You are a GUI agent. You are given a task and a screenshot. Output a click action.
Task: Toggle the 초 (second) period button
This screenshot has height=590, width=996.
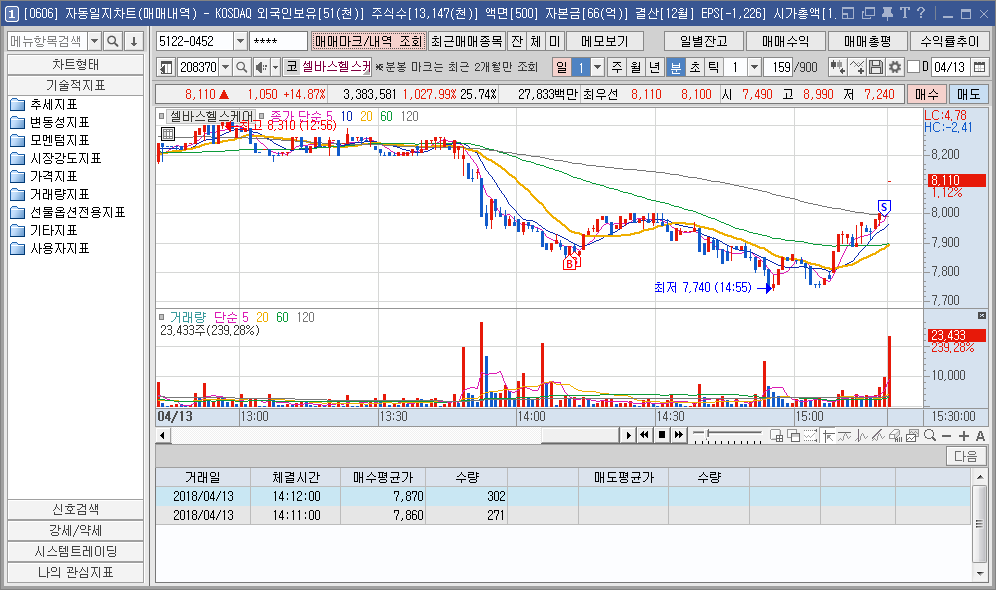(x=695, y=67)
